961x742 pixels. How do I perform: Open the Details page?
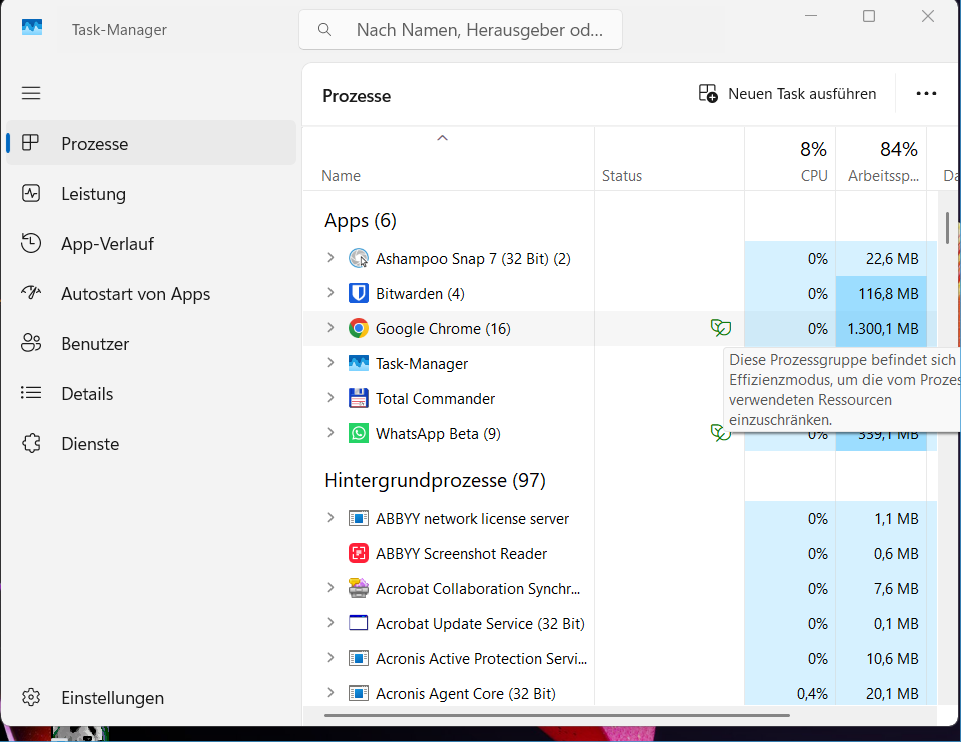tap(151, 394)
